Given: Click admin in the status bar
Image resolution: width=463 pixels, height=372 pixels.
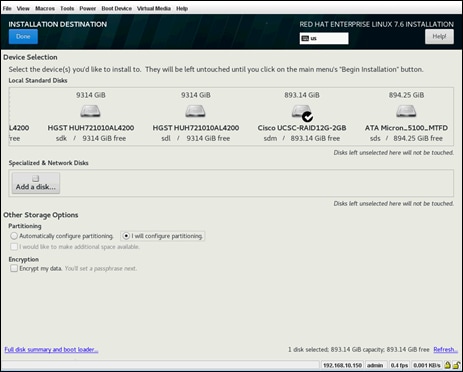Looking at the screenshot, I should pos(375,365).
